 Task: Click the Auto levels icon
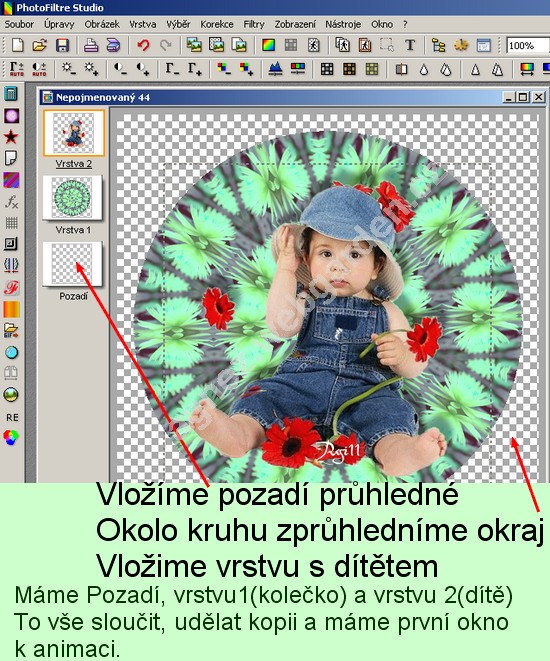(17, 69)
